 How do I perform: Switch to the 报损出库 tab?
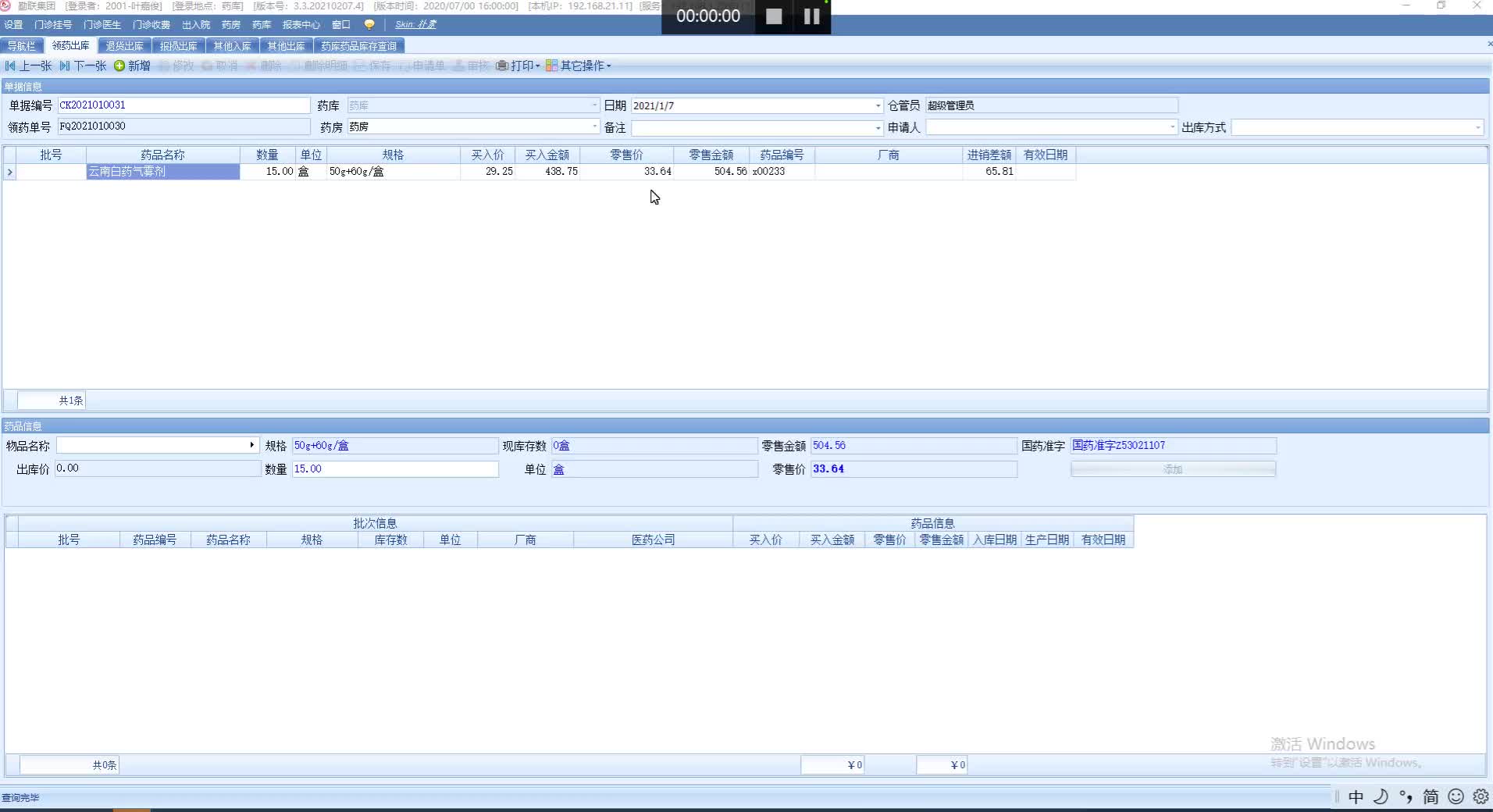click(179, 46)
